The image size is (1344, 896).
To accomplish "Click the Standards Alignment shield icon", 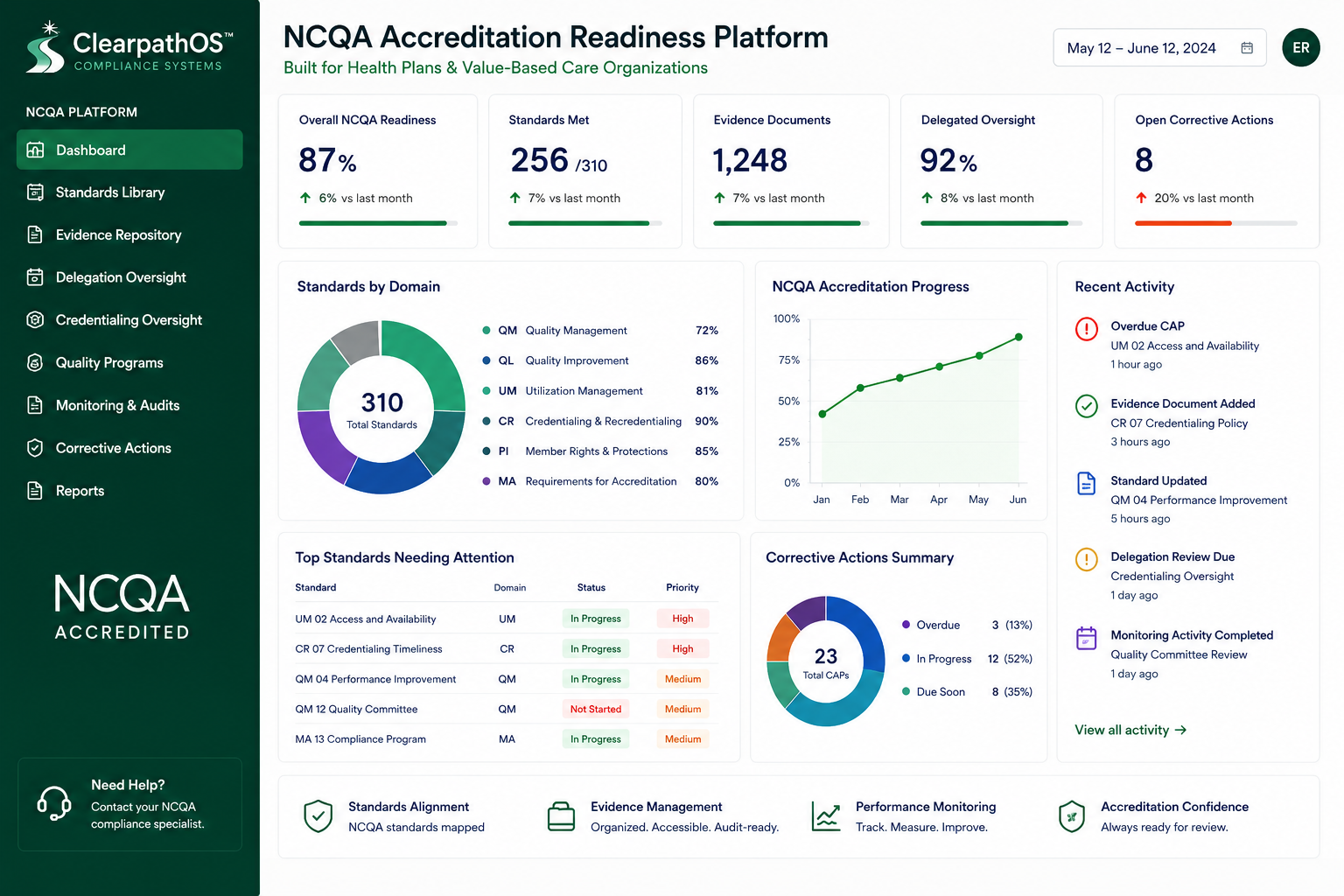I will 318,816.
